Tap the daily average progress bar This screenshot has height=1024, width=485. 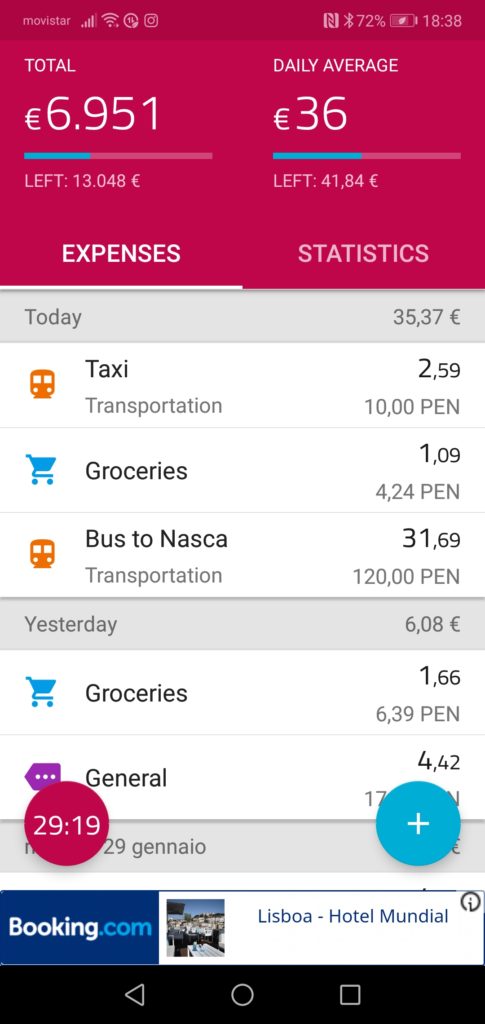point(367,156)
